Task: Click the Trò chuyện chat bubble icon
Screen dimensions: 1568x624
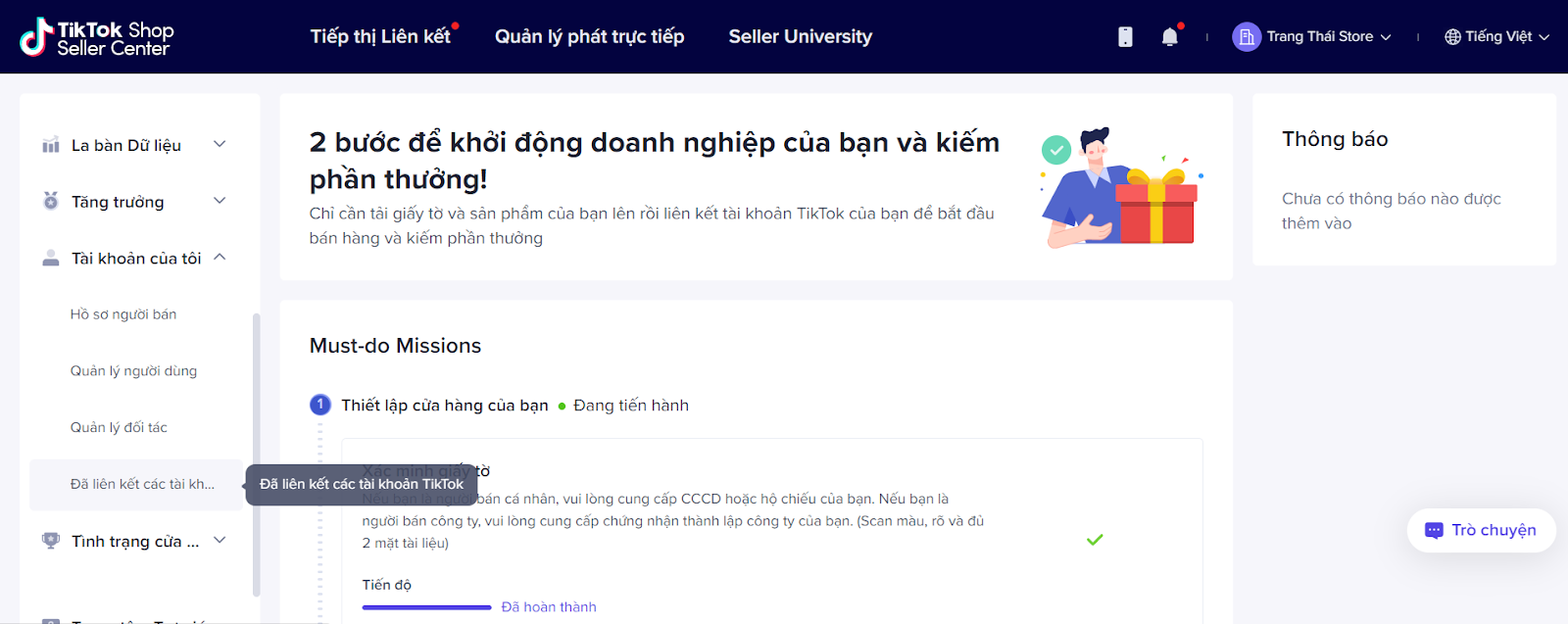Action: coord(1434,530)
